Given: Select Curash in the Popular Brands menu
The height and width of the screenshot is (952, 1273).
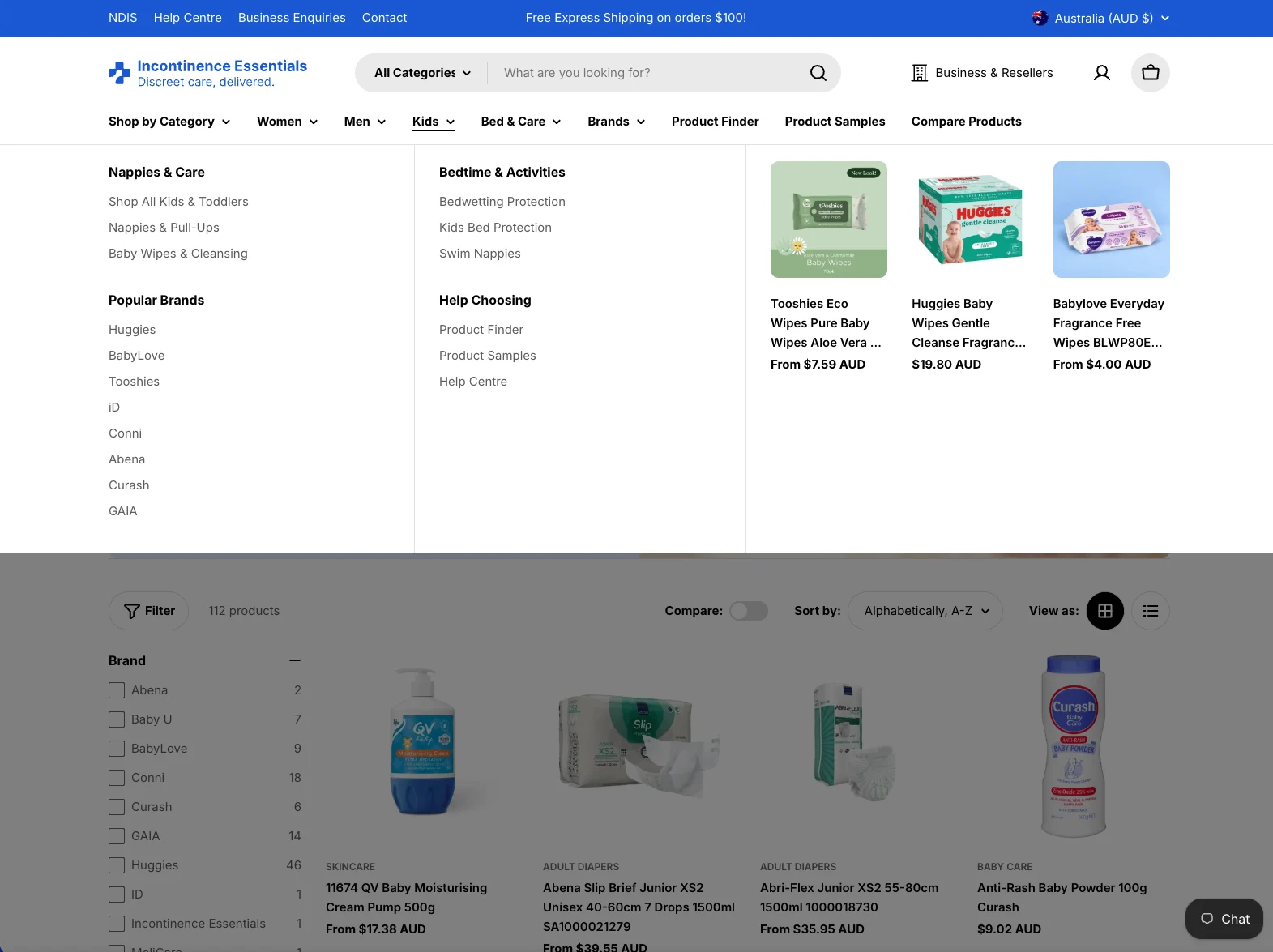Looking at the screenshot, I should click(x=129, y=485).
